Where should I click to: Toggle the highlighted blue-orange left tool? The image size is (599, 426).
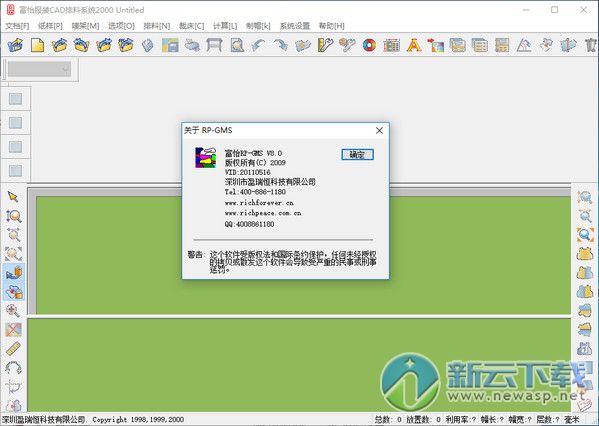pyautogui.click(x=14, y=273)
